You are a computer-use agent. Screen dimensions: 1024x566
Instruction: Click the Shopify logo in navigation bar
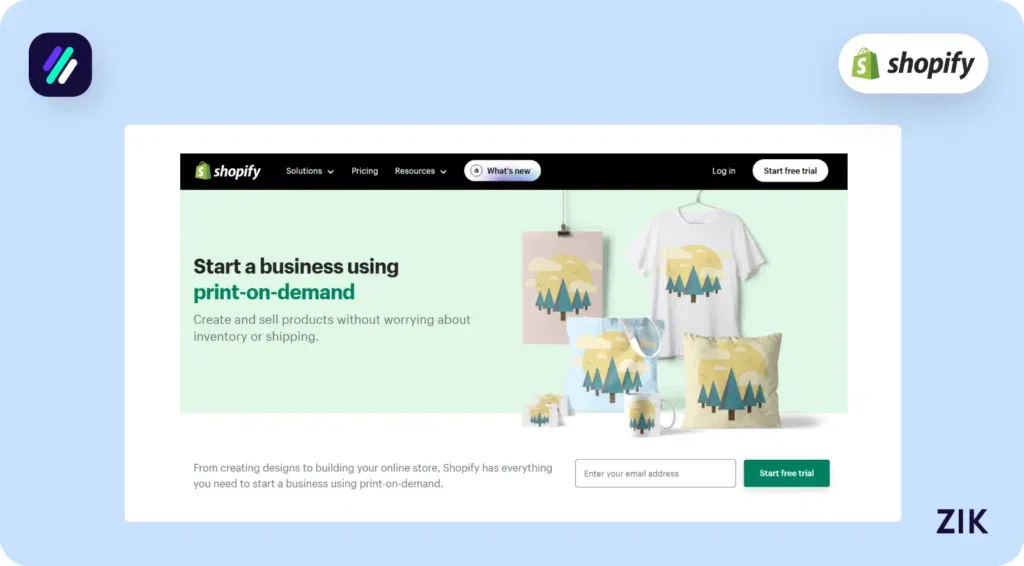coord(228,171)
